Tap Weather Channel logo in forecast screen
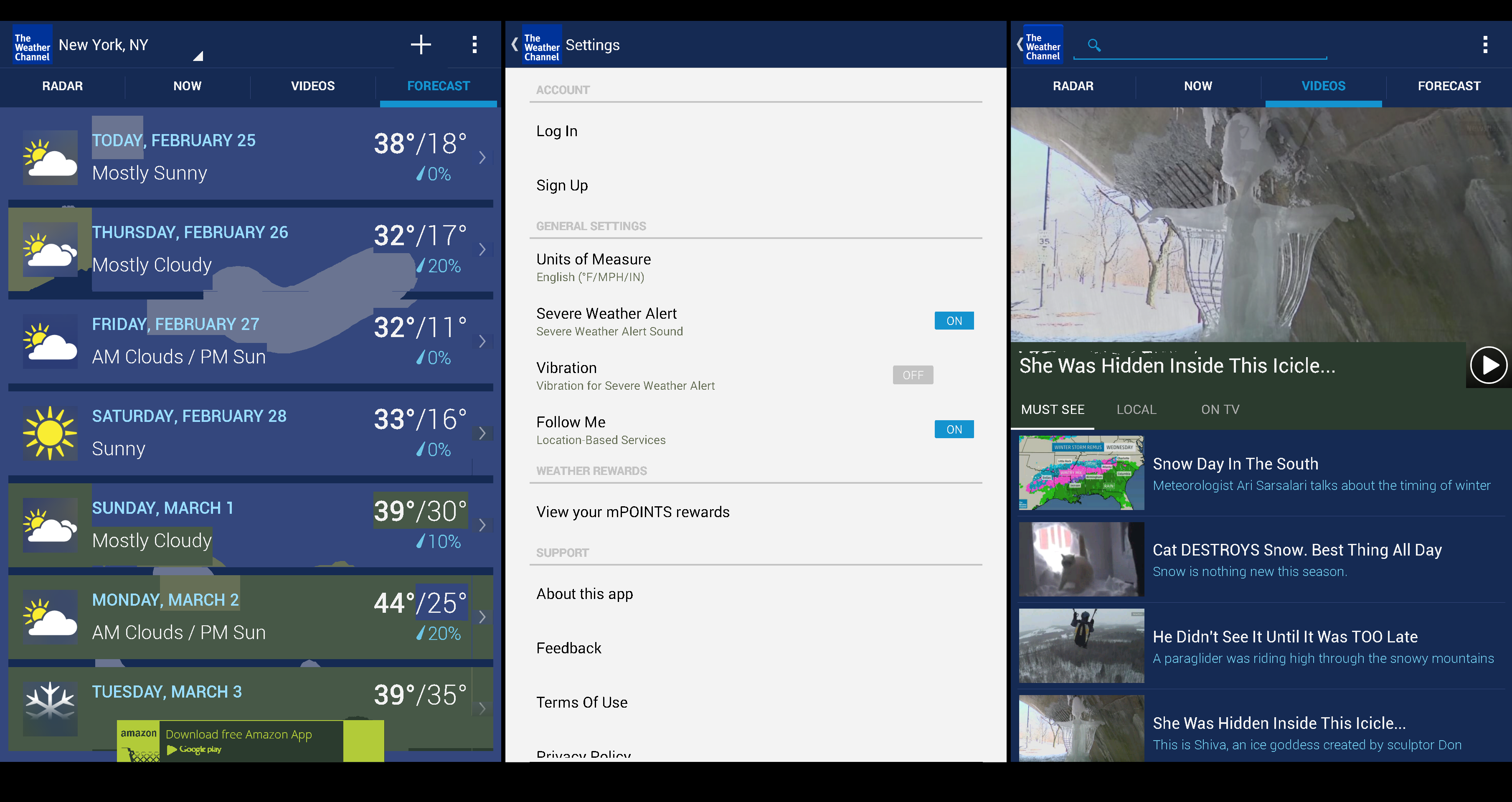Viewport: 1512px width, 802px height. pyautogui.click(x=32, y=45)
